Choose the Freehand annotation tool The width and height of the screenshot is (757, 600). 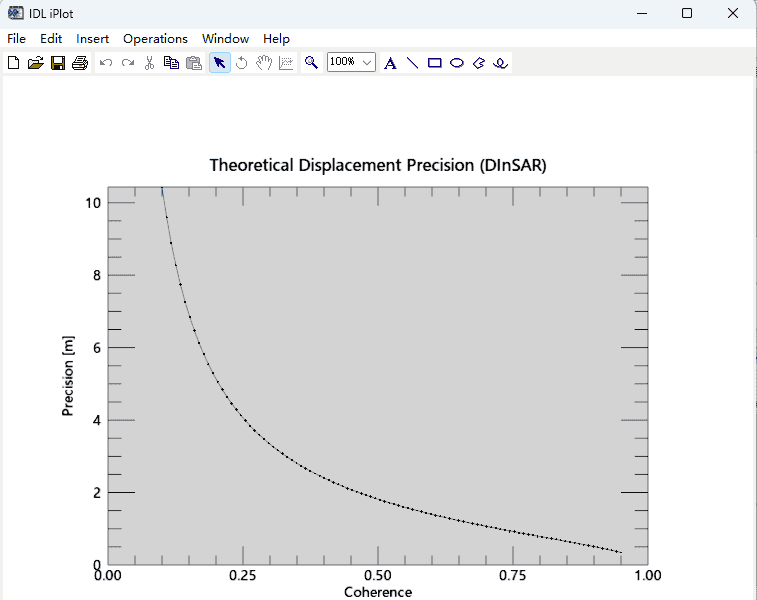click(x=501, y=63)
